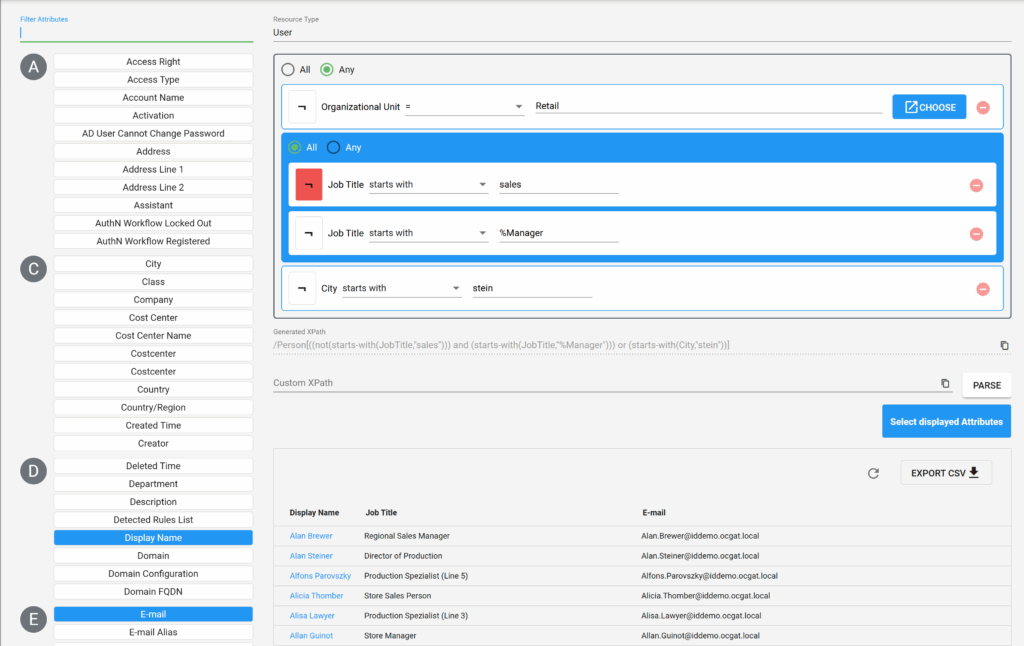Open operator dropdown for City condition

(402, 288)
